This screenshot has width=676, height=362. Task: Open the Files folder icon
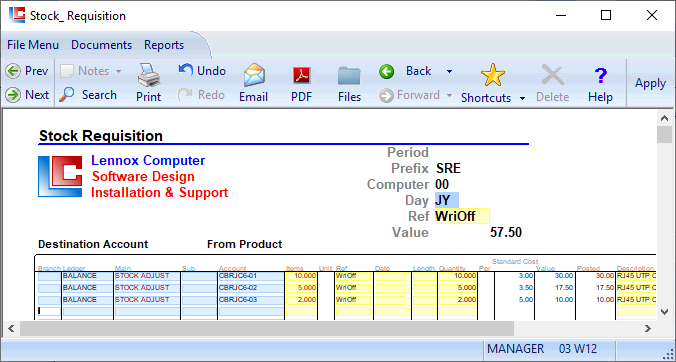[x=349, y=76]
